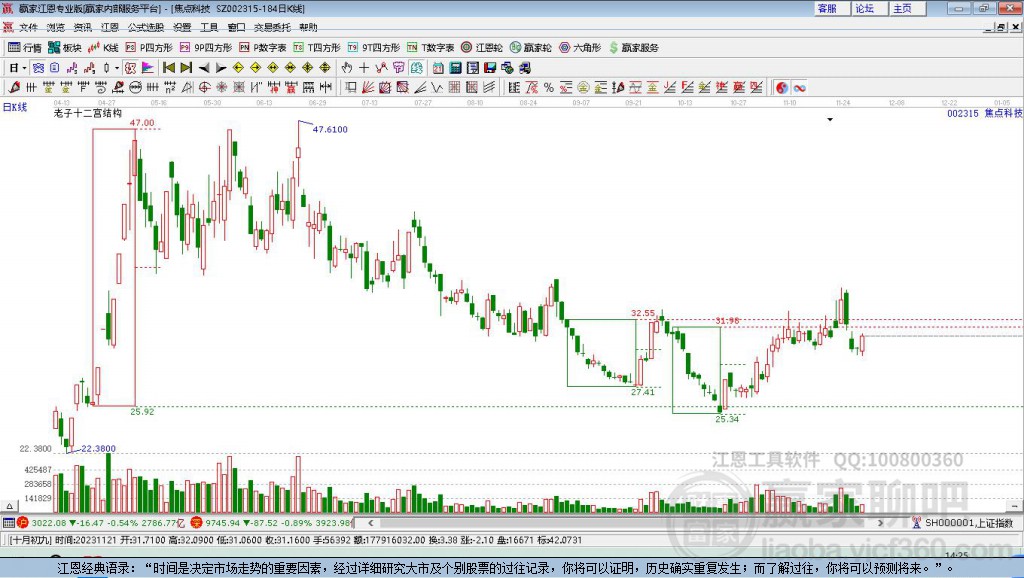Click the black right arrow icon
Screen dimensions: 1024x578
pos(221,68)
